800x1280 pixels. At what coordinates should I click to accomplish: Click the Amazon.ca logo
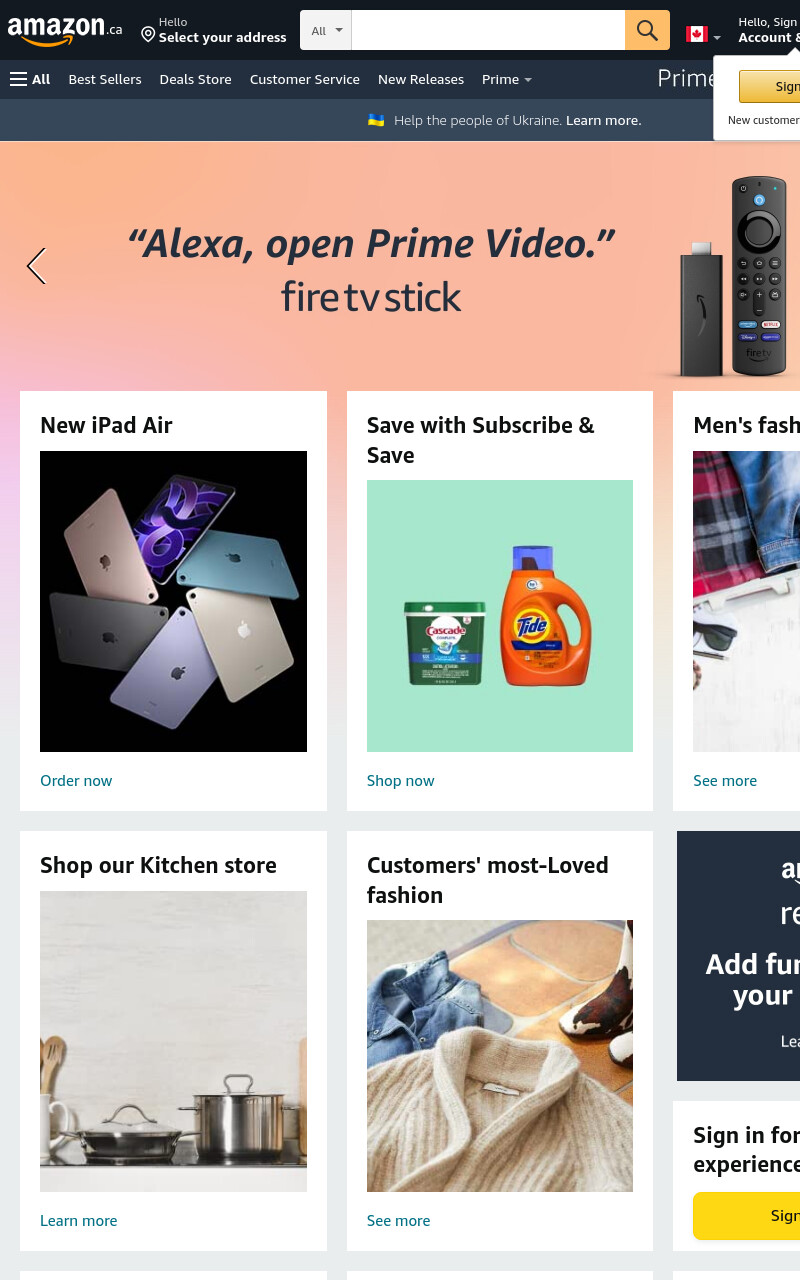[x=65, y=30]
